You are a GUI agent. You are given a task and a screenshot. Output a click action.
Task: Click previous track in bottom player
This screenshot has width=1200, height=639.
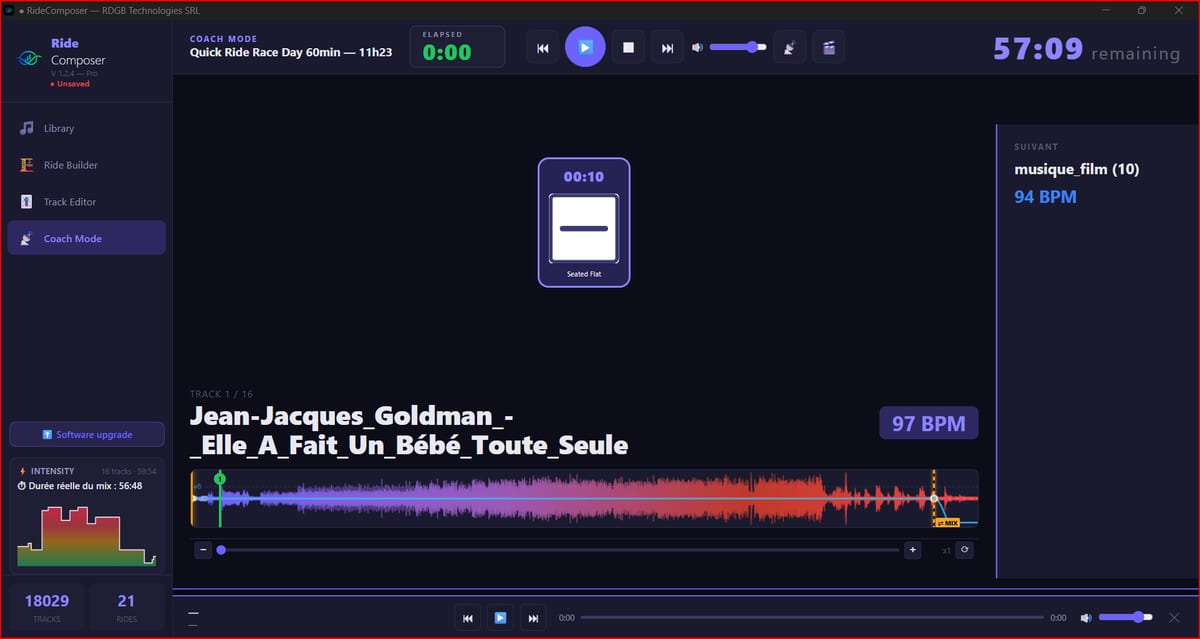(468, 618)
